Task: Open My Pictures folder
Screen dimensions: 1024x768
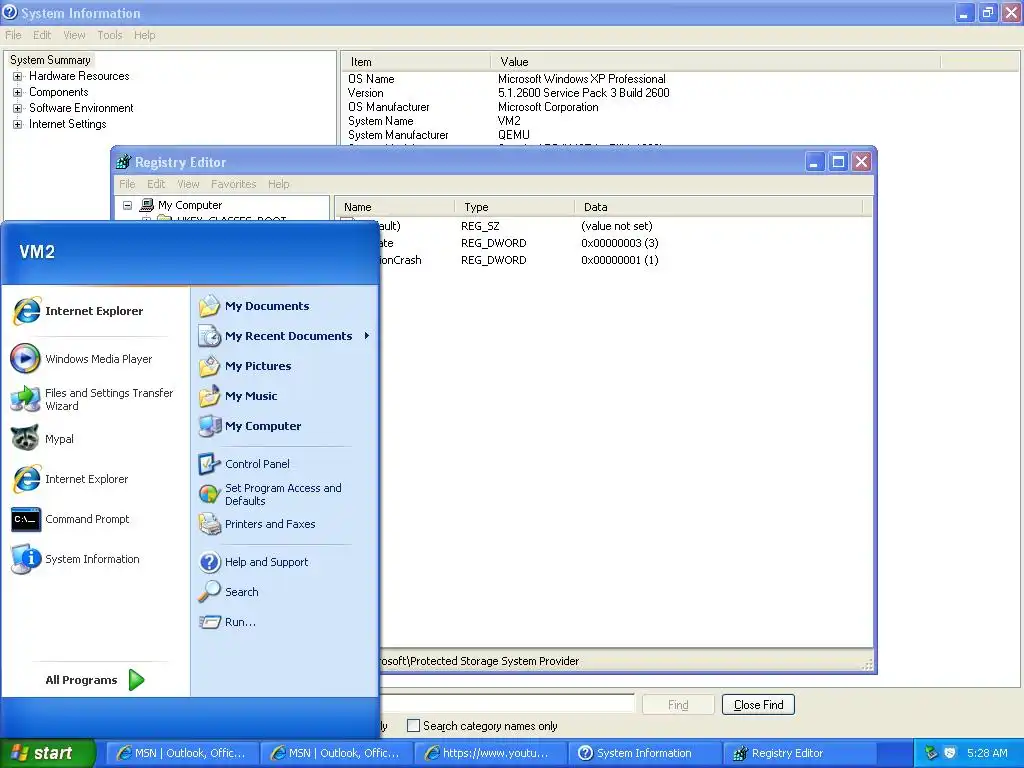Action: (245, 366)
